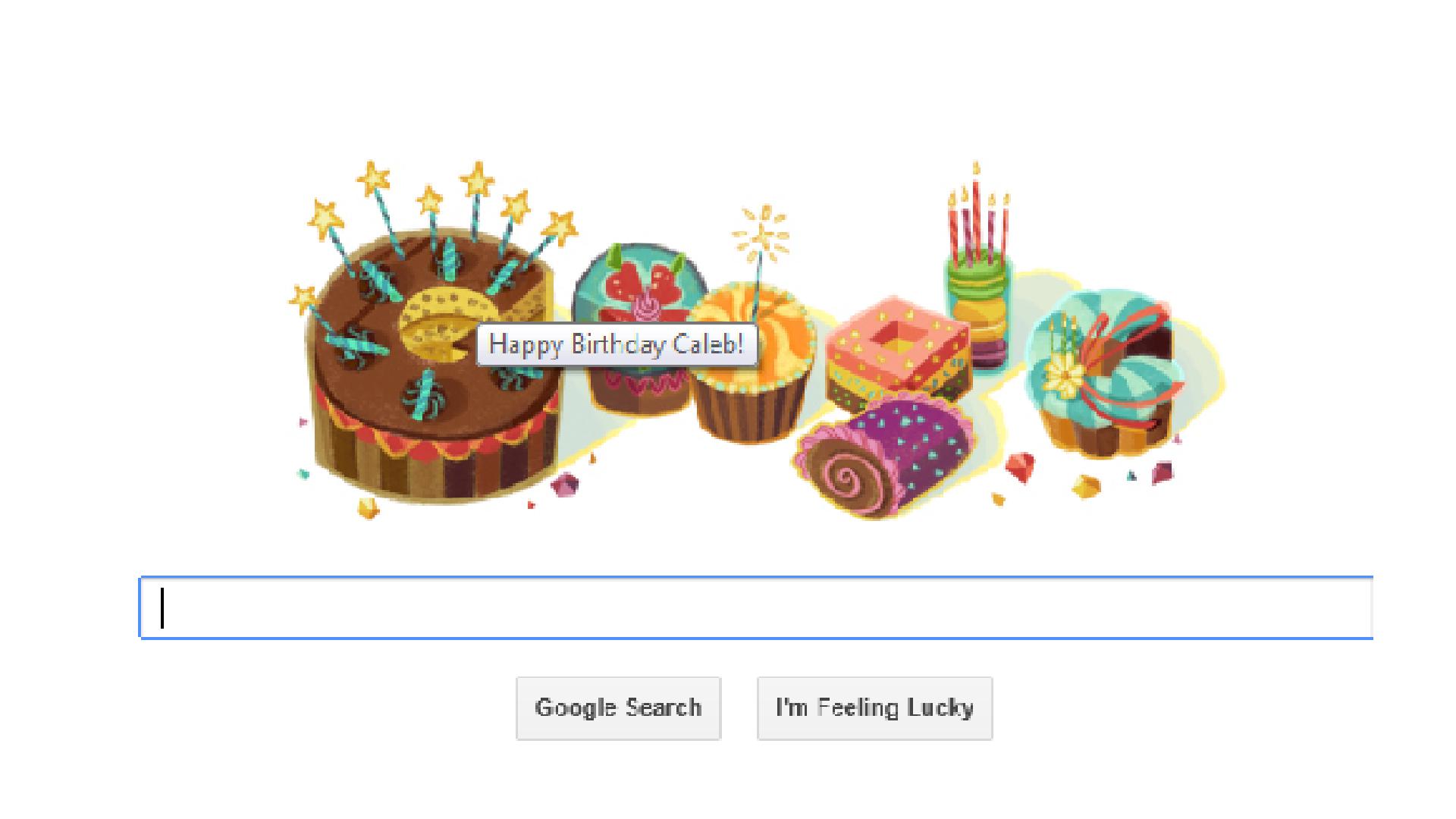The image size is (1456, 819).
Task: Click the purple gem beside chocolate cake base
Action: tap(565, 483)
